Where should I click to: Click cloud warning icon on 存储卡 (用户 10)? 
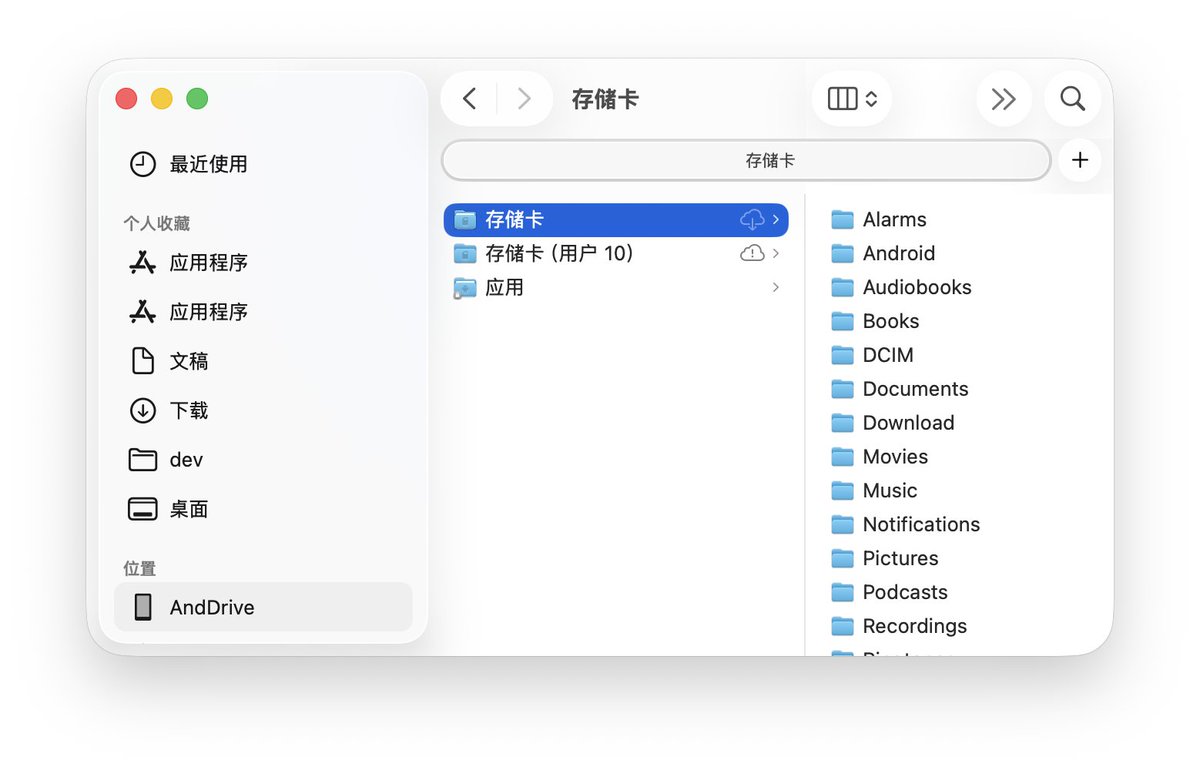(x=752, y=253)
